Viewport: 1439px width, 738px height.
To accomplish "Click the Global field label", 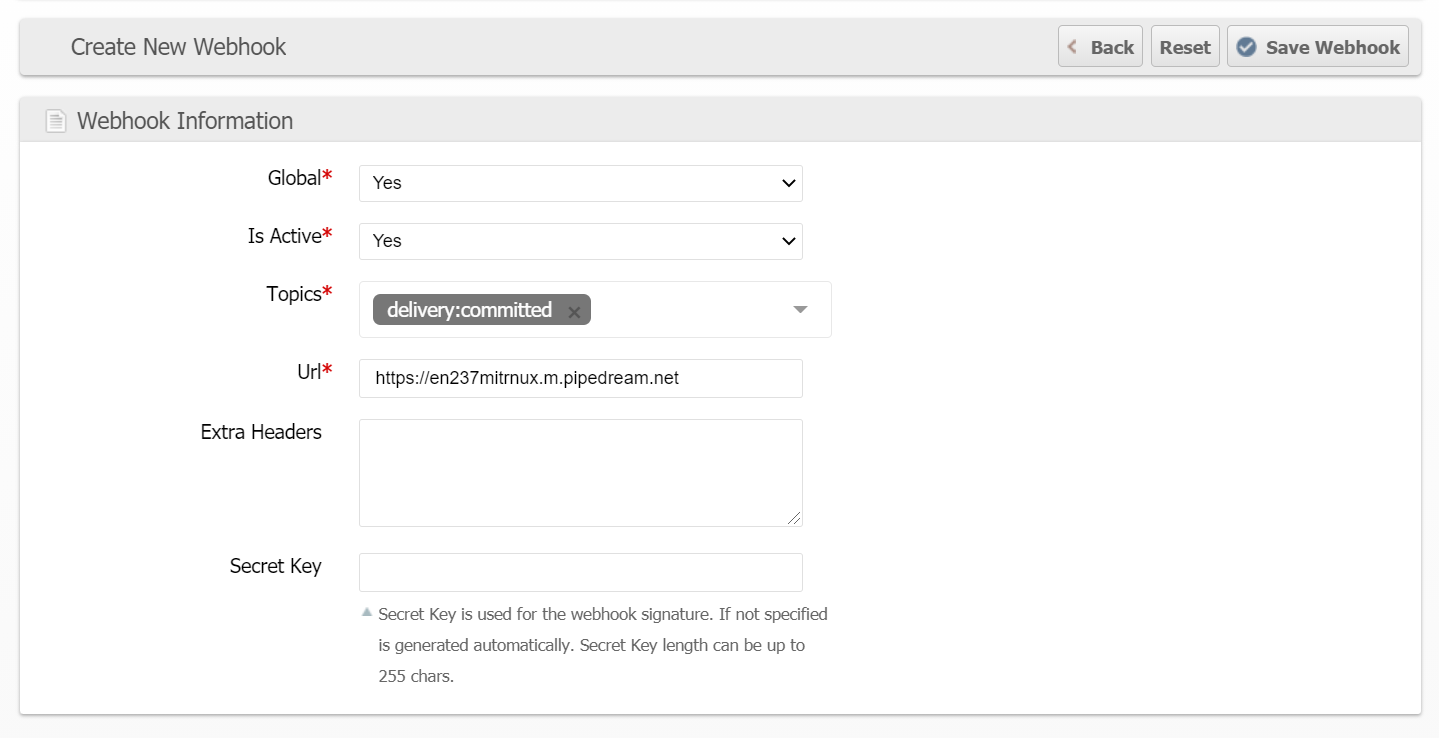I will (x=294, y=178).
